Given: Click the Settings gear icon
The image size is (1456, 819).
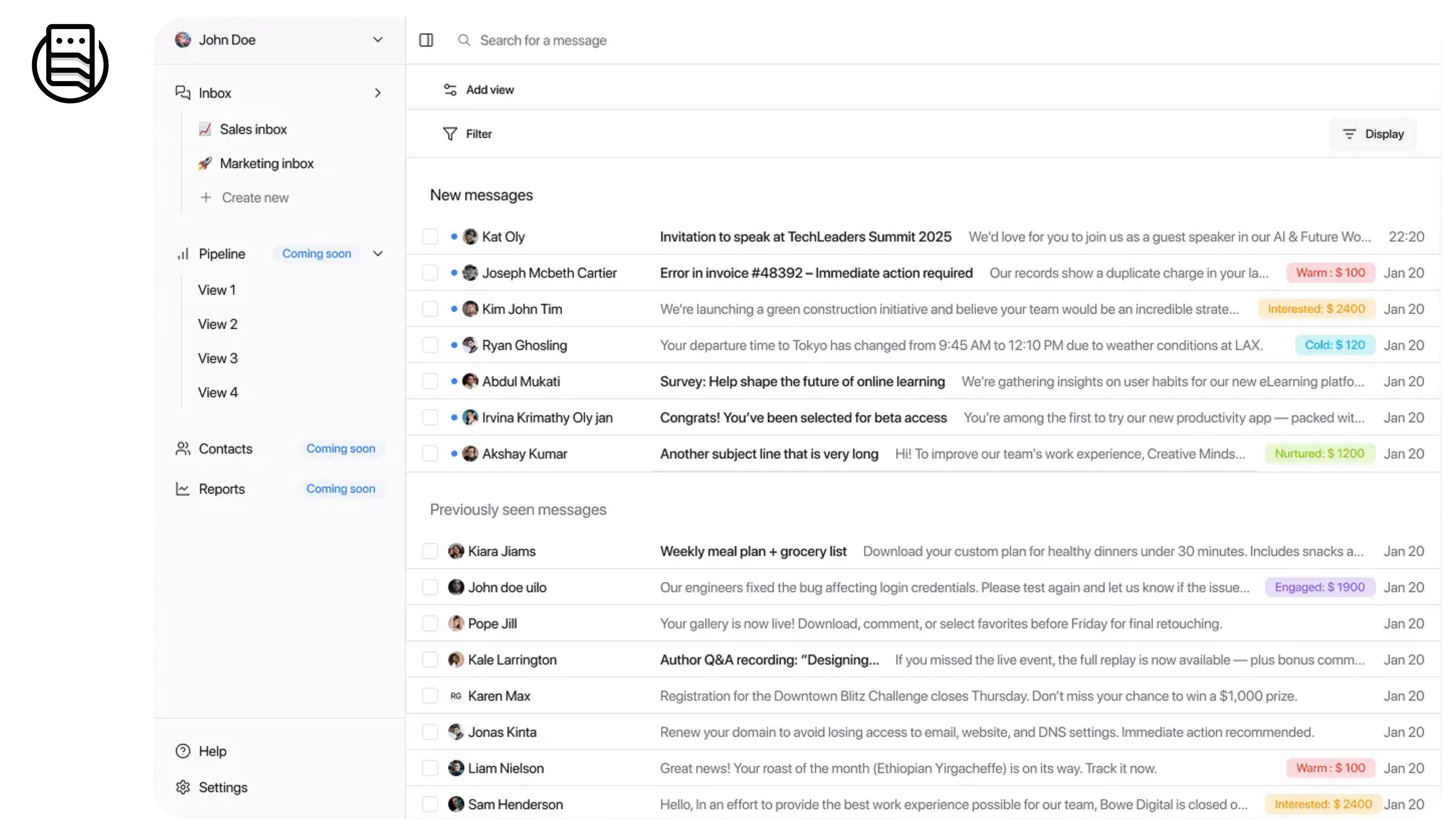Looking at the screenshot, I should click(183, 787).
